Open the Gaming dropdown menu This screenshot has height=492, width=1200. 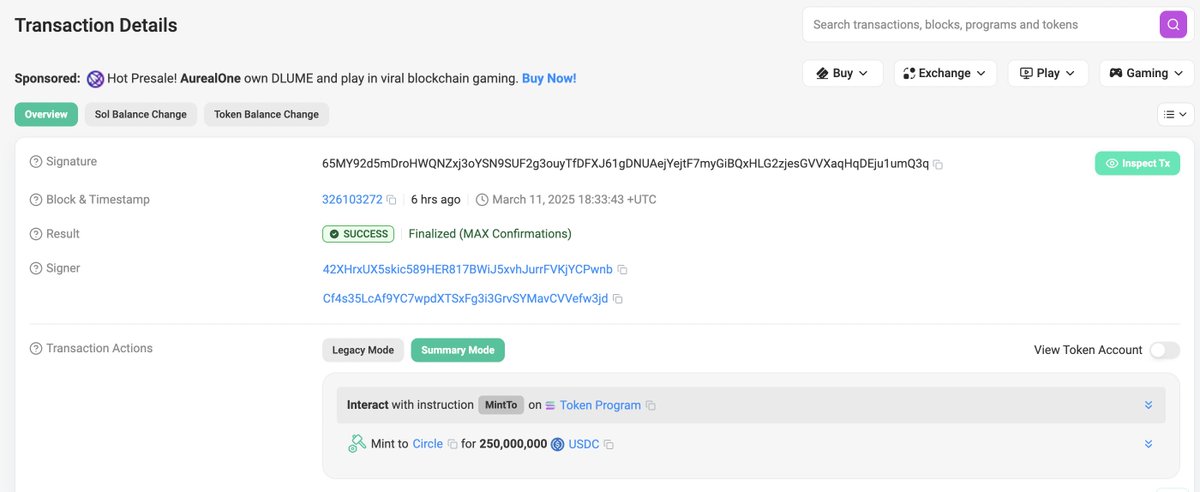tap(1146, 73)
